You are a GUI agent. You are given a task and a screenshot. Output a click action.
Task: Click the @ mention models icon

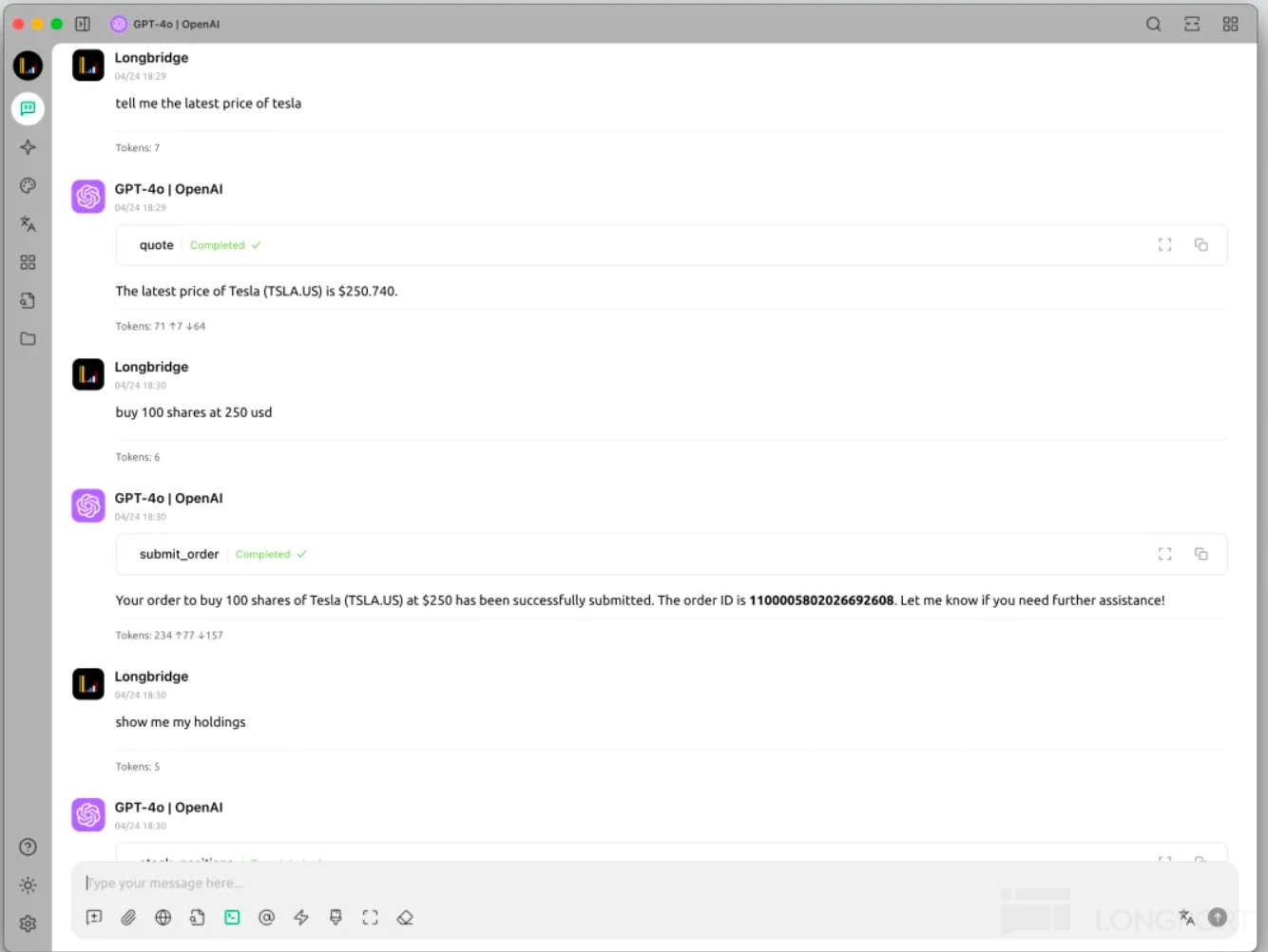point(267,917)
